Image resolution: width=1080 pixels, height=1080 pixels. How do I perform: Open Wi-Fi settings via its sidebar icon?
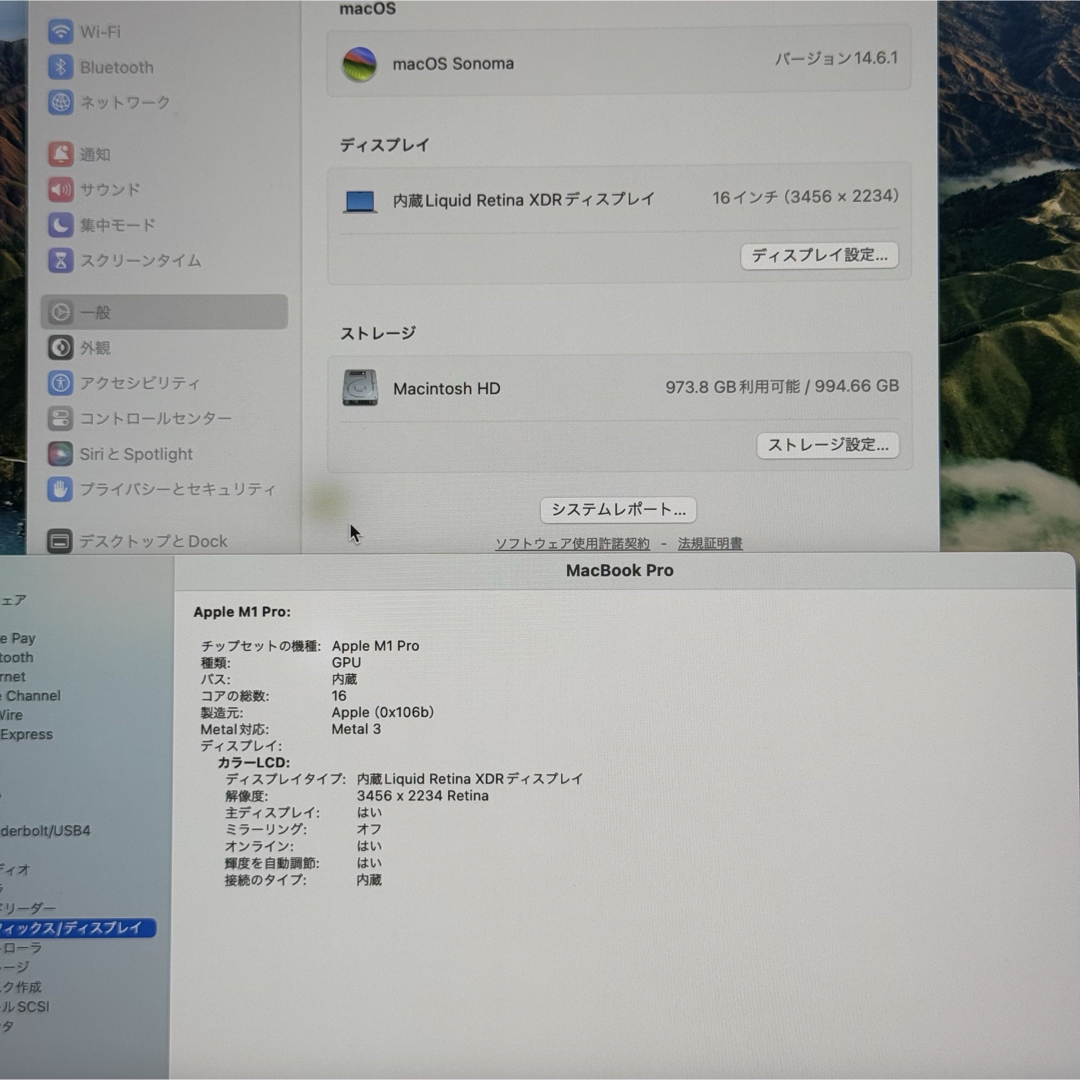point(61,32)
